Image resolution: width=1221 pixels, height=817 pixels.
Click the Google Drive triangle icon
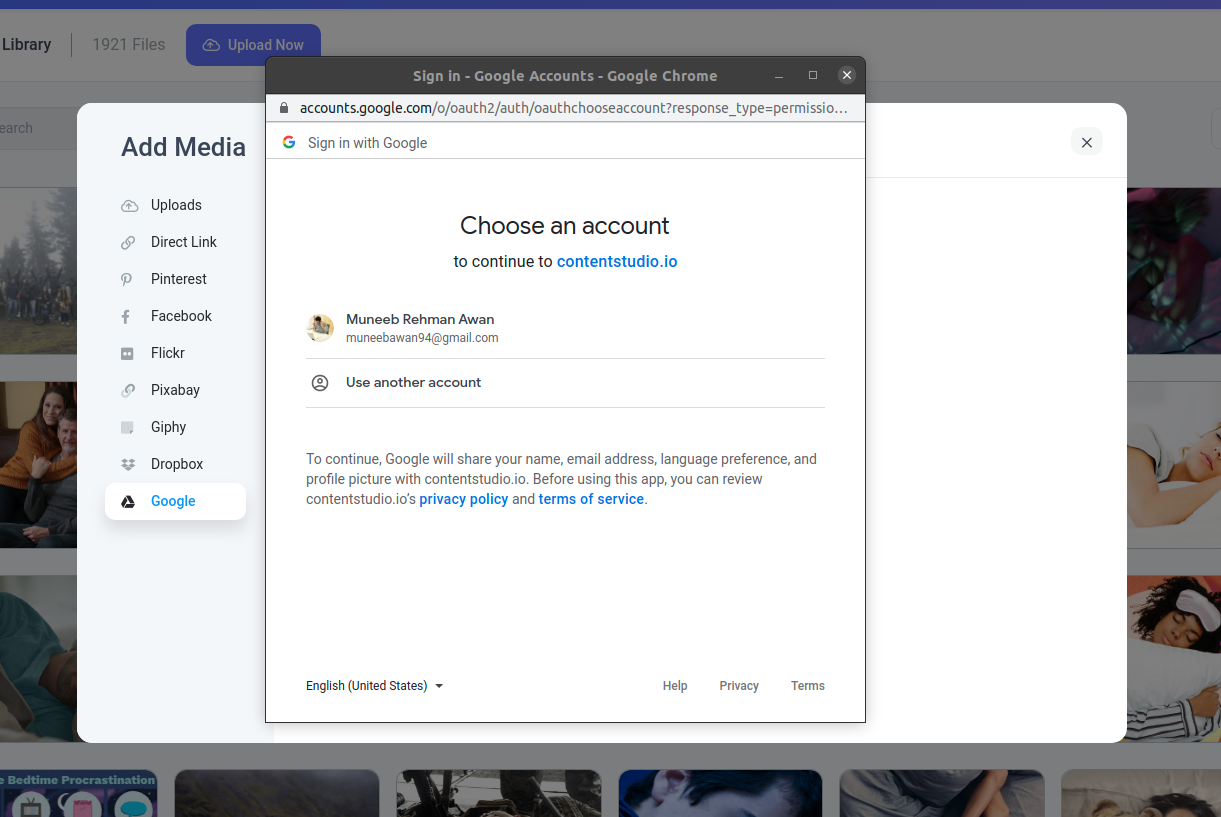point(128,502)
